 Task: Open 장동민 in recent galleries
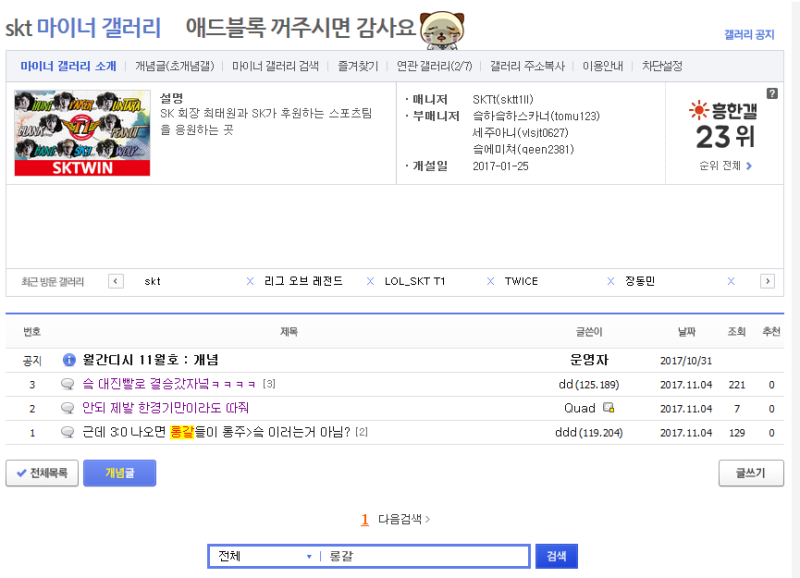(x=640, y=281)
